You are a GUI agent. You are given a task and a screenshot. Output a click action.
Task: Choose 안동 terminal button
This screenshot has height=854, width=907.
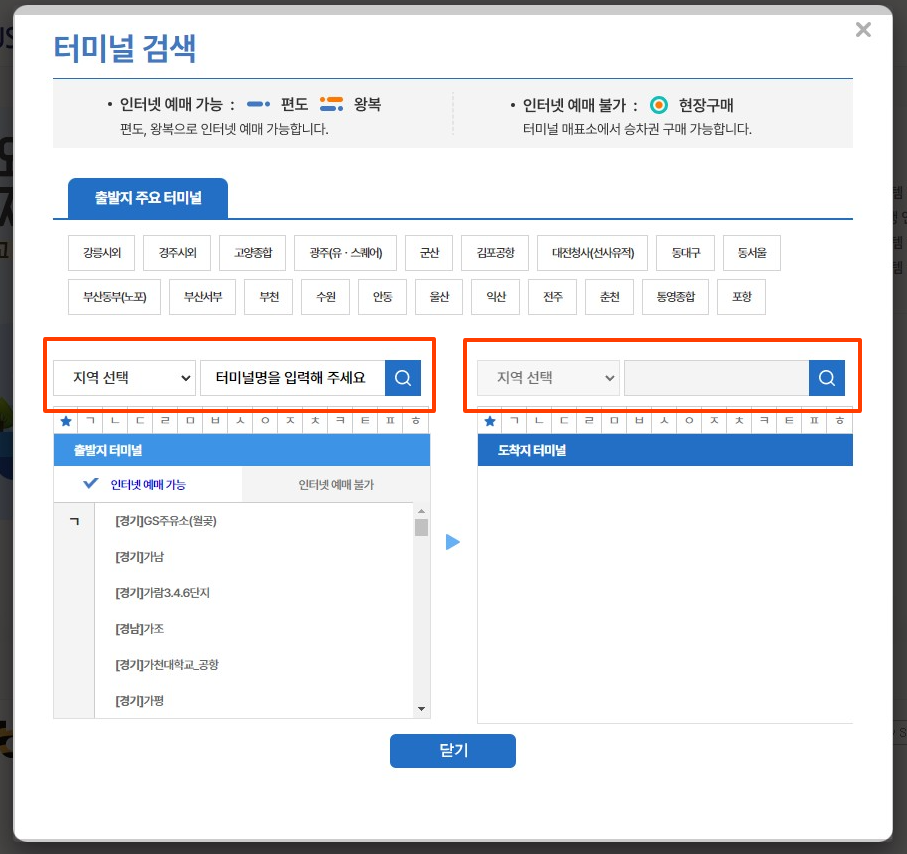382,297
